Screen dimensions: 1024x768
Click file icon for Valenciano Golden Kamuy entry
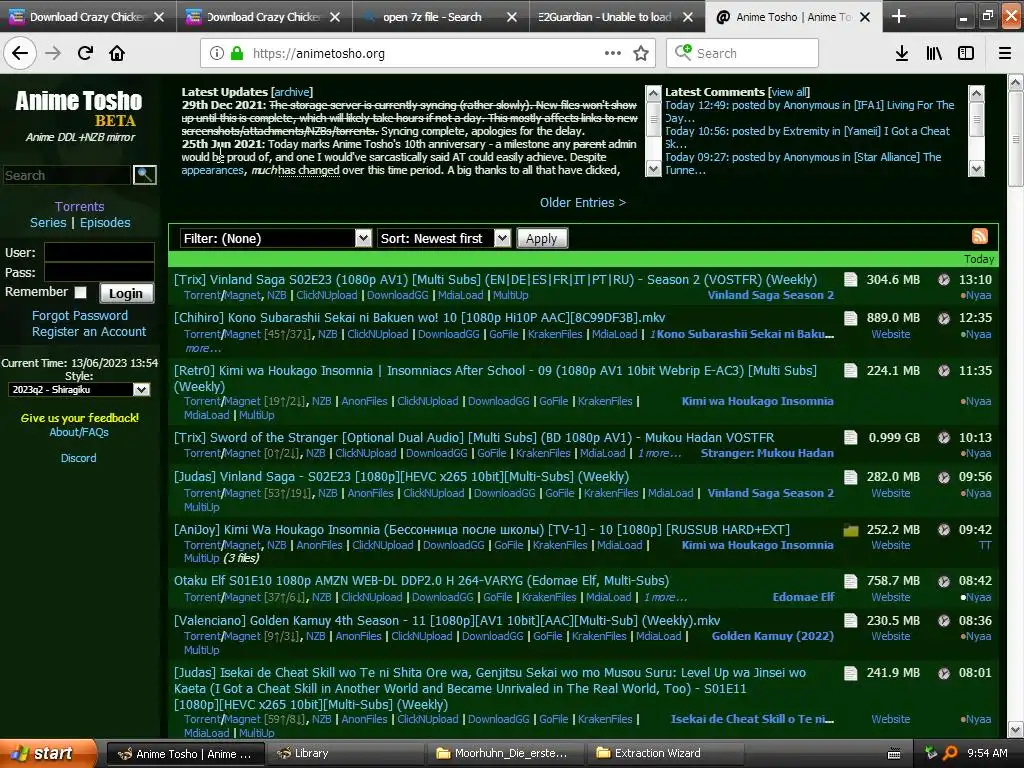click(x=850, y=620)
